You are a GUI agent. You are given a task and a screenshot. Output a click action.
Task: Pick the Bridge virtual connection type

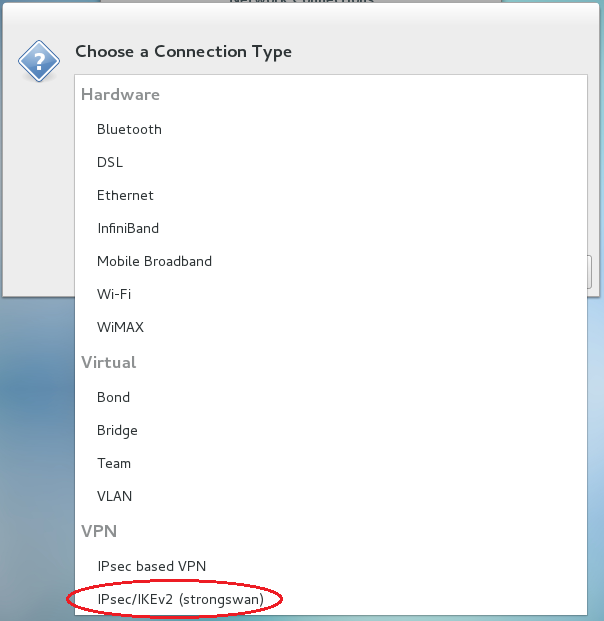point(117,430)
